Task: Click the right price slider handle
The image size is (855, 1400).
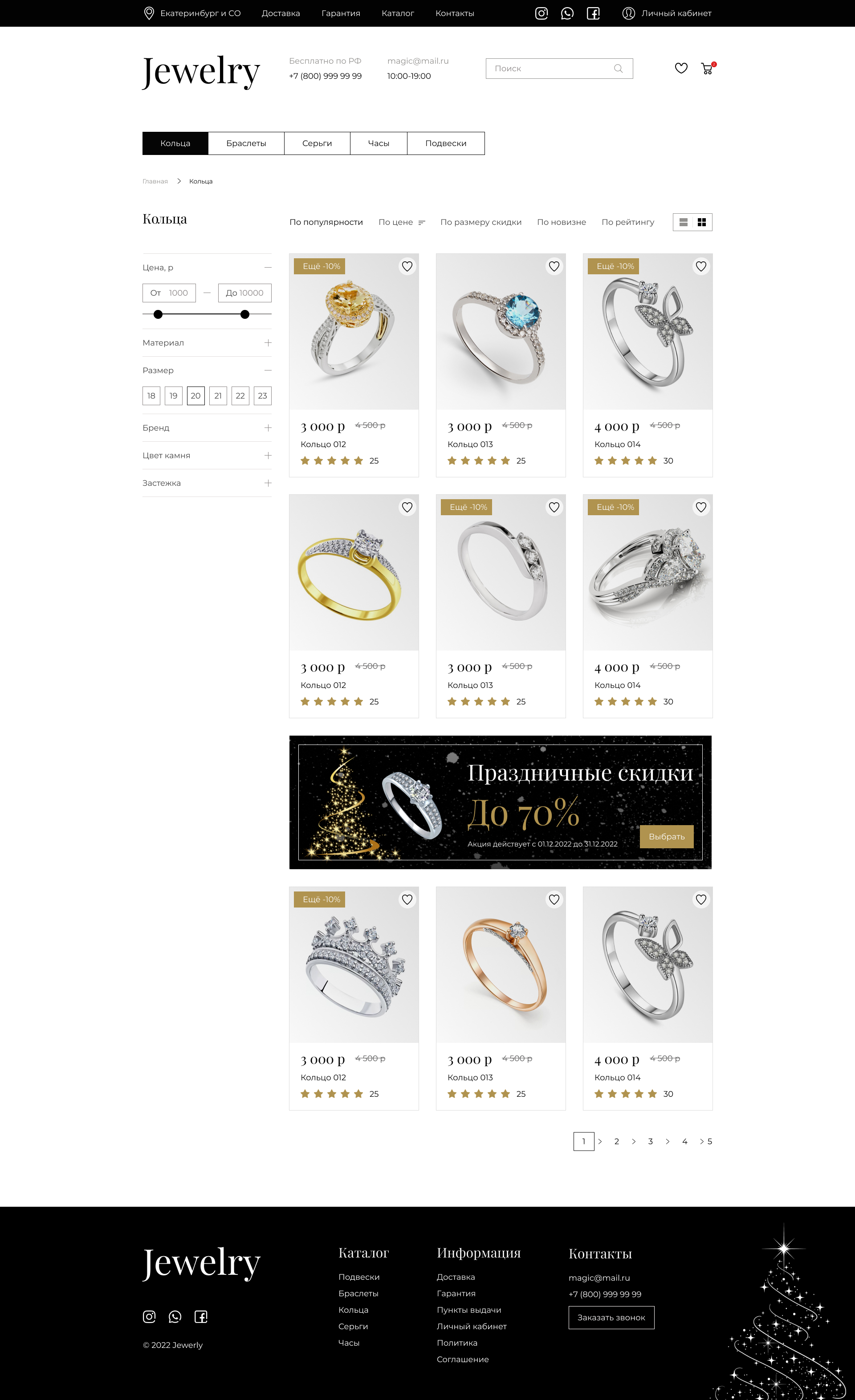Action: tap(245, 314)
